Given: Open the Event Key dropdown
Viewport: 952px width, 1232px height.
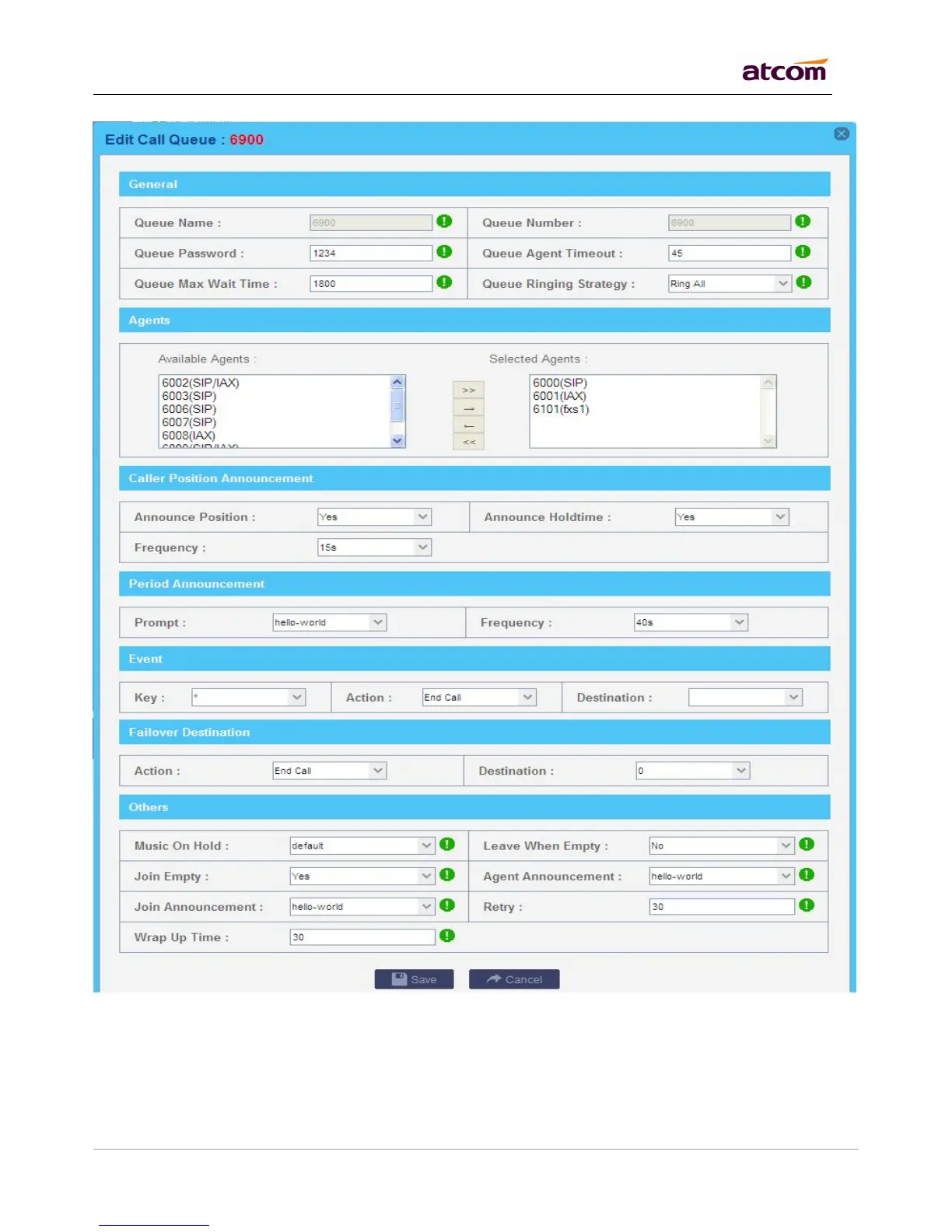Looking at the screenshot, I should point(248,698).
